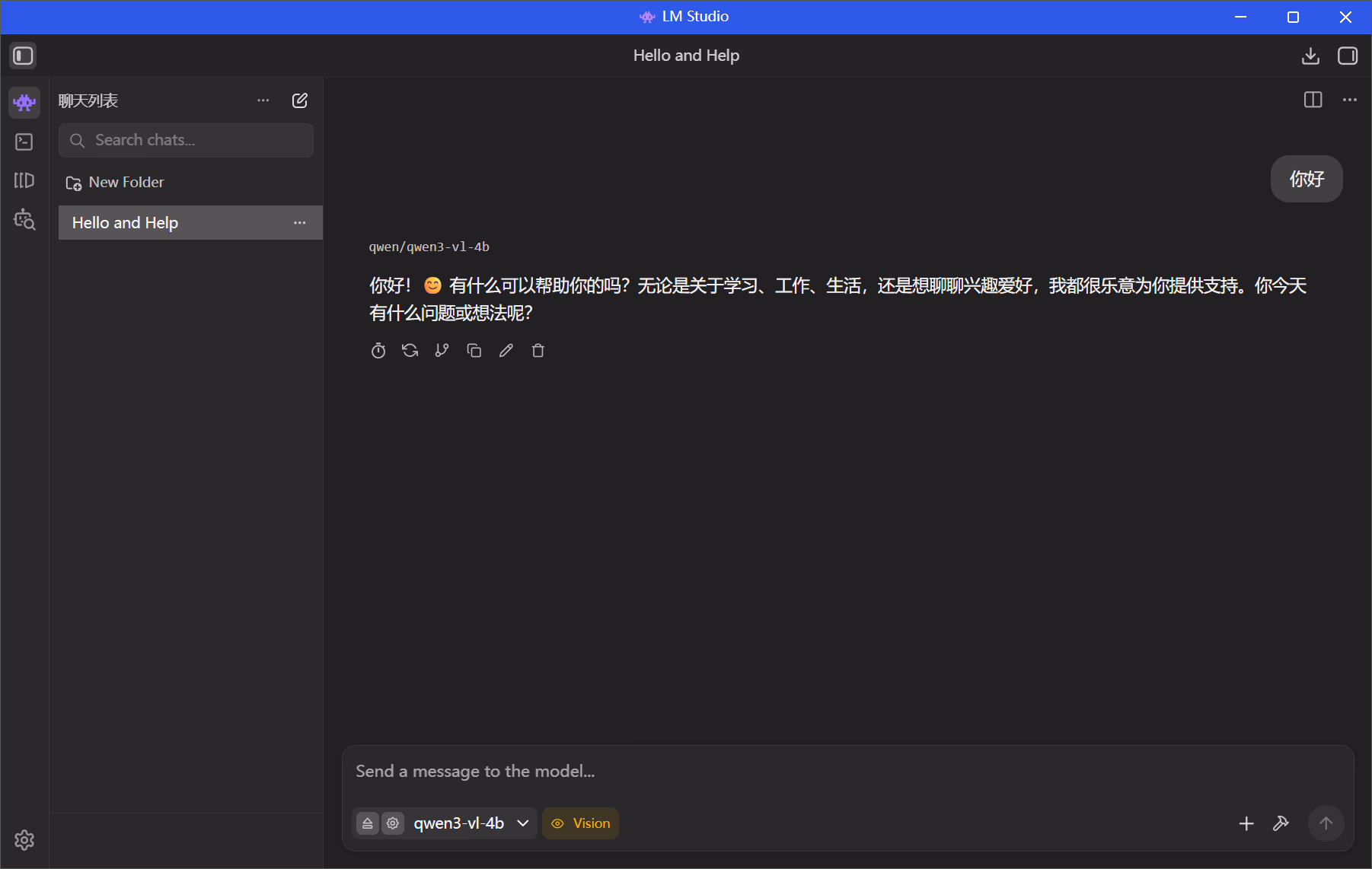The image size is (1372, 869).
Task: Click the 你好 user message bubble
Action: [x=1307, y=179]
